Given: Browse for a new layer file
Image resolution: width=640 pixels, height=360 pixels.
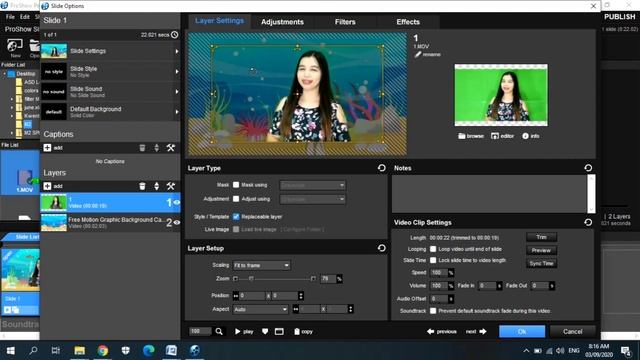Looking at the screenshot, I should (x=471, y=136).
